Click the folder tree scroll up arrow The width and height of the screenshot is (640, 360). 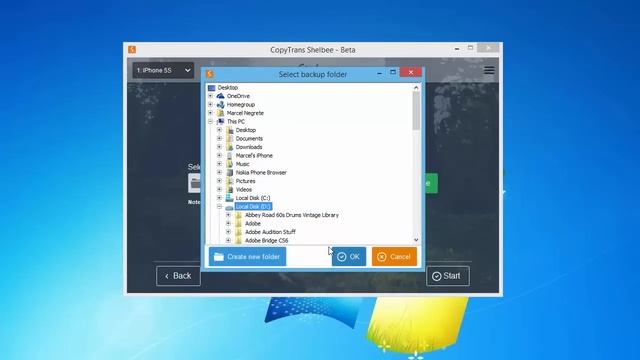point(416,87)
